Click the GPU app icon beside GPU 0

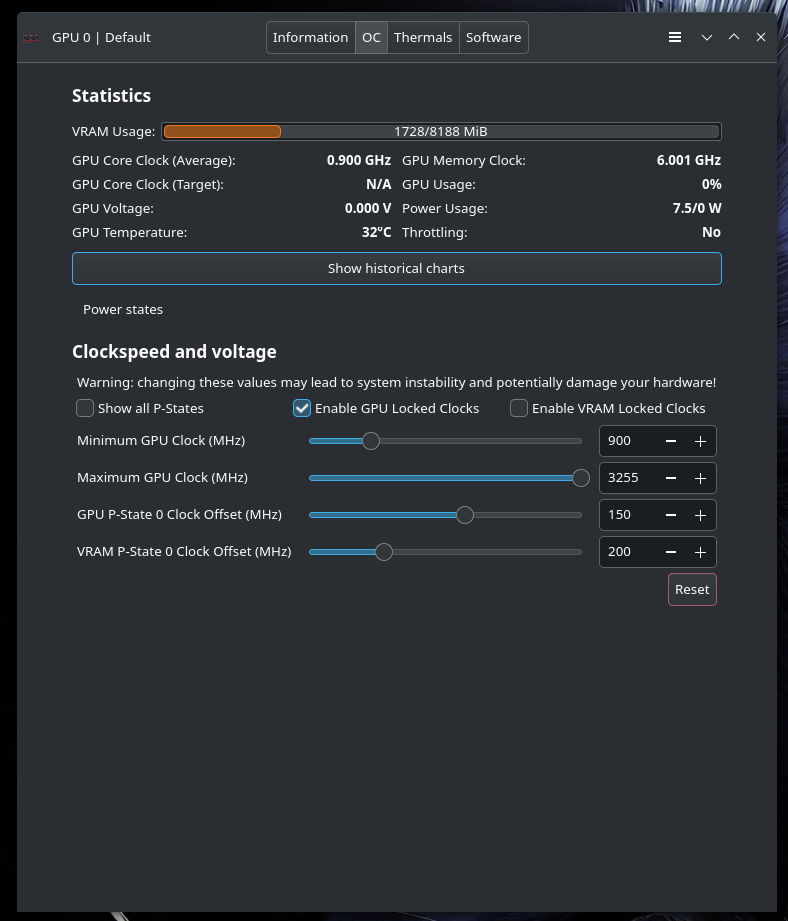coord(31,38)
